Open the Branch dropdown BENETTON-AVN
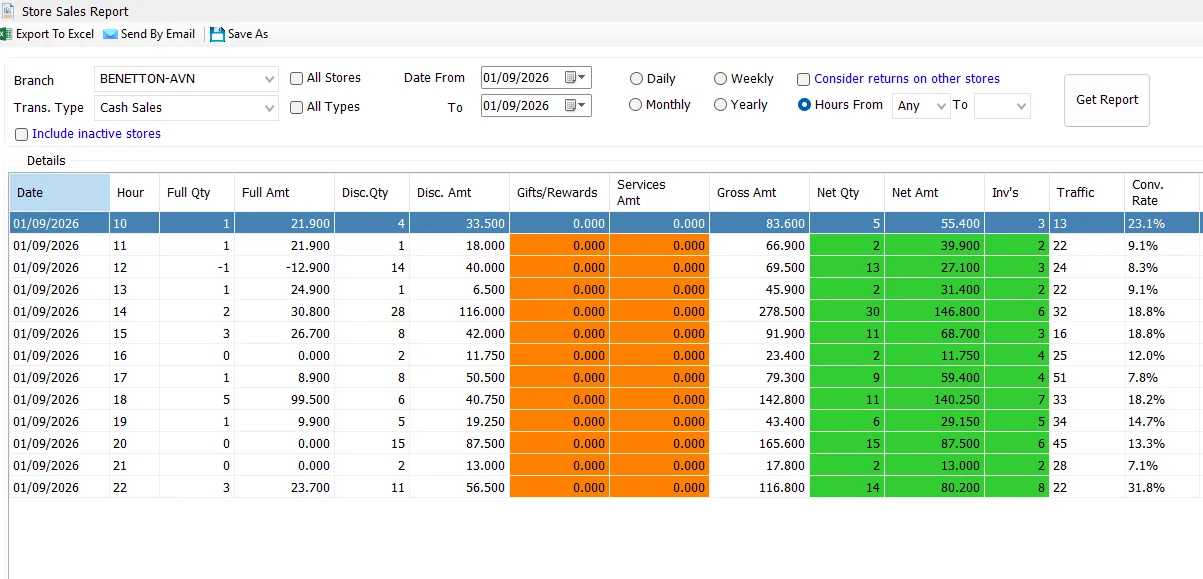 pos(186,78)
